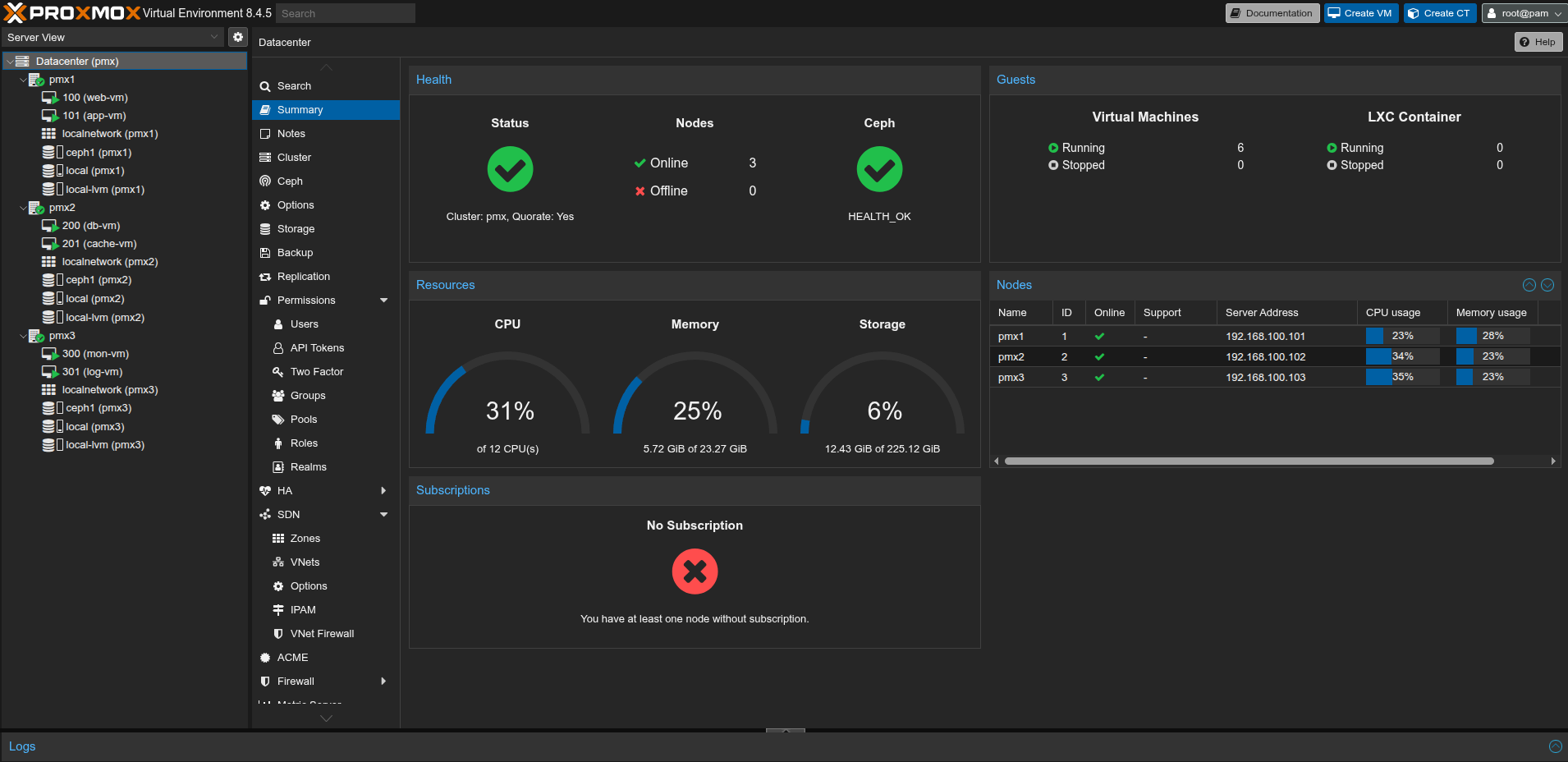Screen dimensions: 1568x762
Task: Go to the Storage menu item
Action: (x=296, y=229)
